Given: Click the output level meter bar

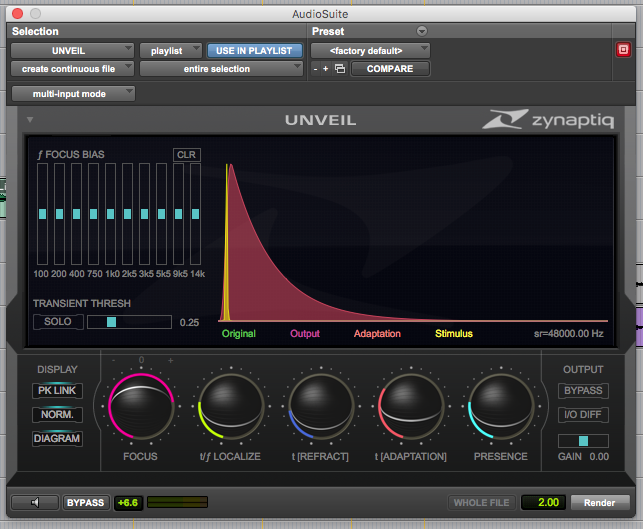Looking at the screenshot, I should tap(177, 502).
